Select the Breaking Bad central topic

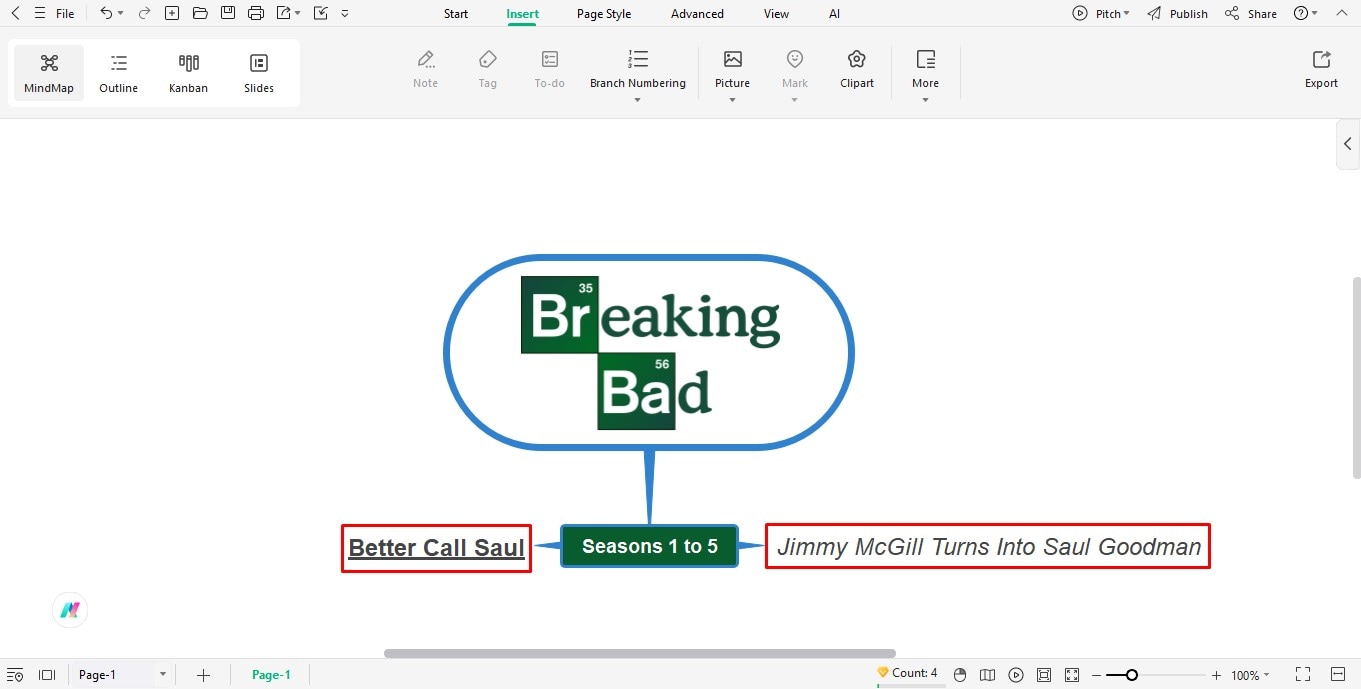click(649, 352)
